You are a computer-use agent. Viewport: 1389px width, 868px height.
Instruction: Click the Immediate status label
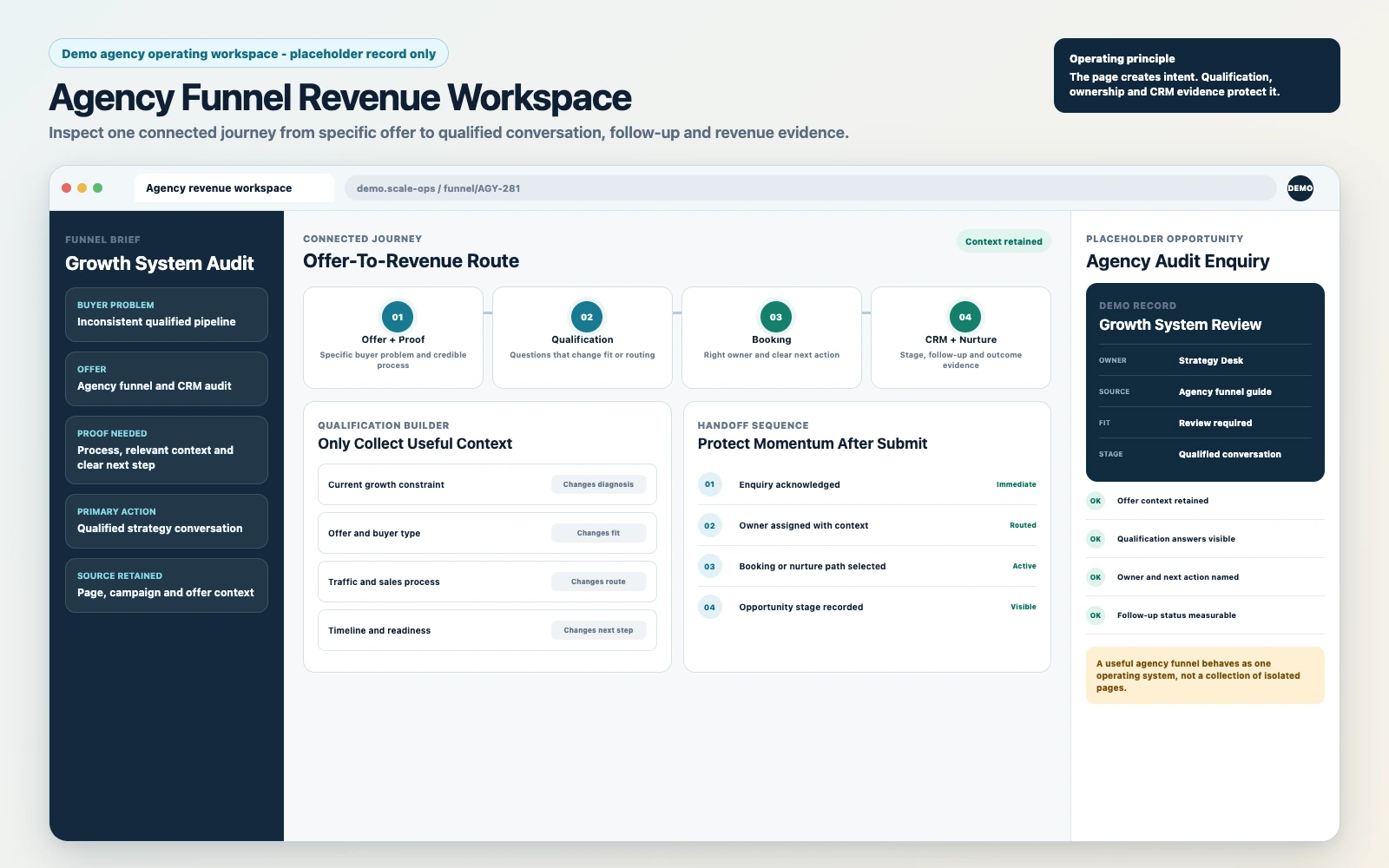pyautogui.click(x=1016, y=484)
